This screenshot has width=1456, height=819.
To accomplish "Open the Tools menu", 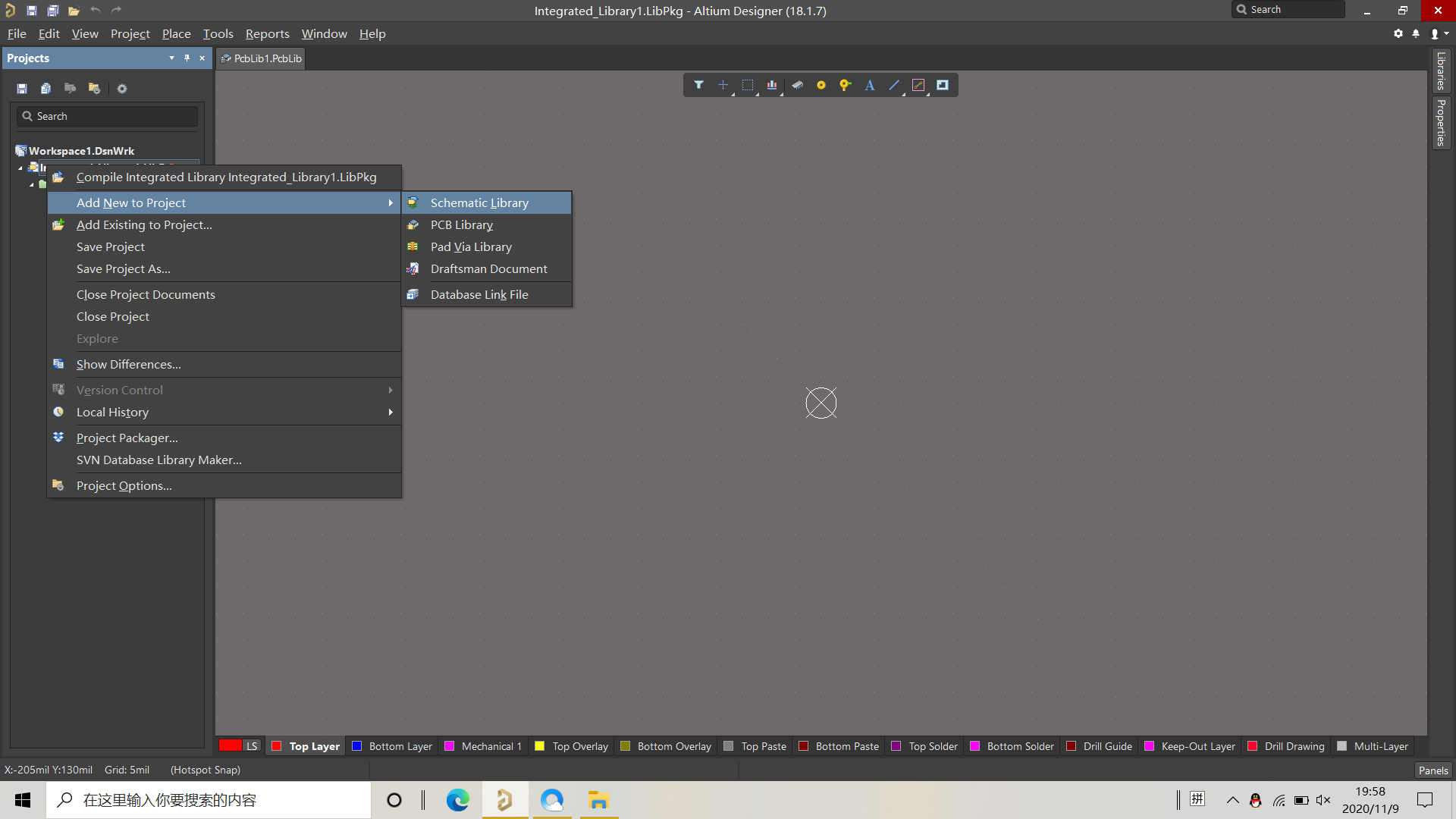I will 218,33.
